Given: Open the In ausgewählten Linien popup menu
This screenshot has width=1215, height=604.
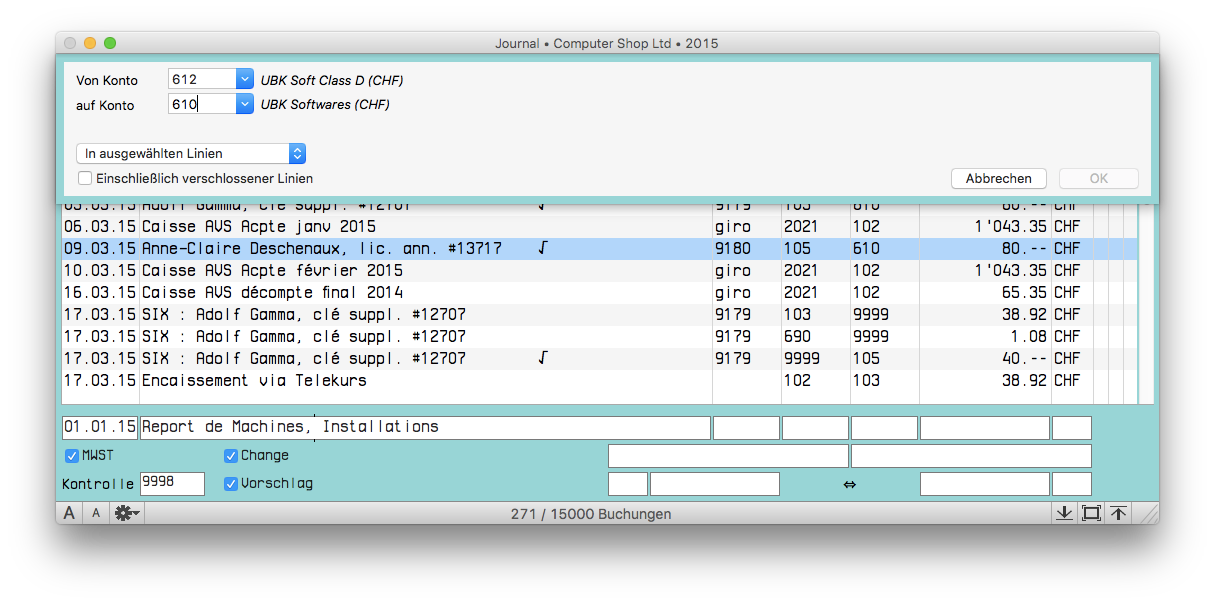Looking at the screenshot, I should pyautogui.click(x=191, y=153).
